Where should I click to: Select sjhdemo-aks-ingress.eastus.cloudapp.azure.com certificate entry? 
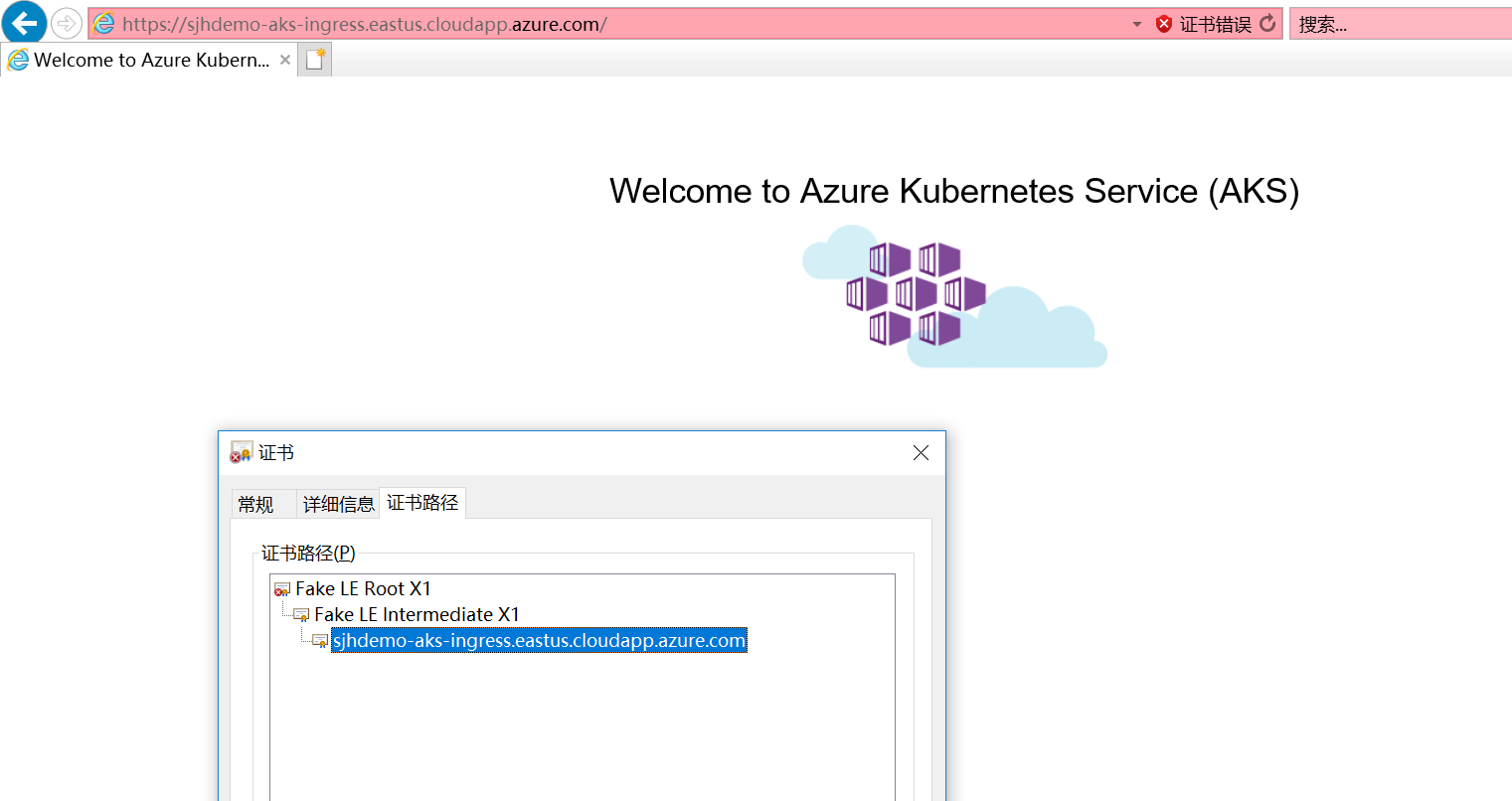click(539, 640)
